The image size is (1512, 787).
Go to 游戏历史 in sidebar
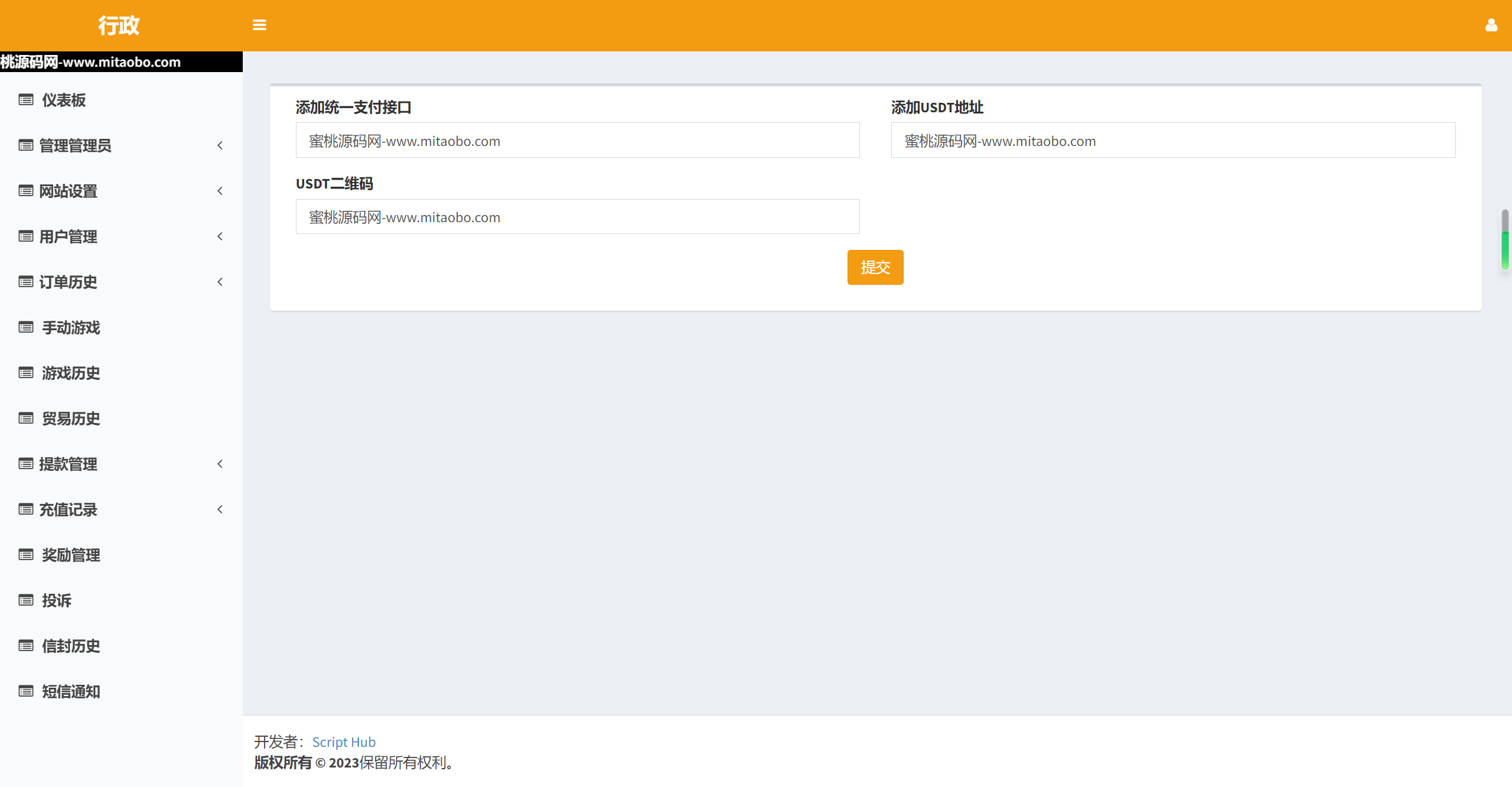(x=121, y=373)
